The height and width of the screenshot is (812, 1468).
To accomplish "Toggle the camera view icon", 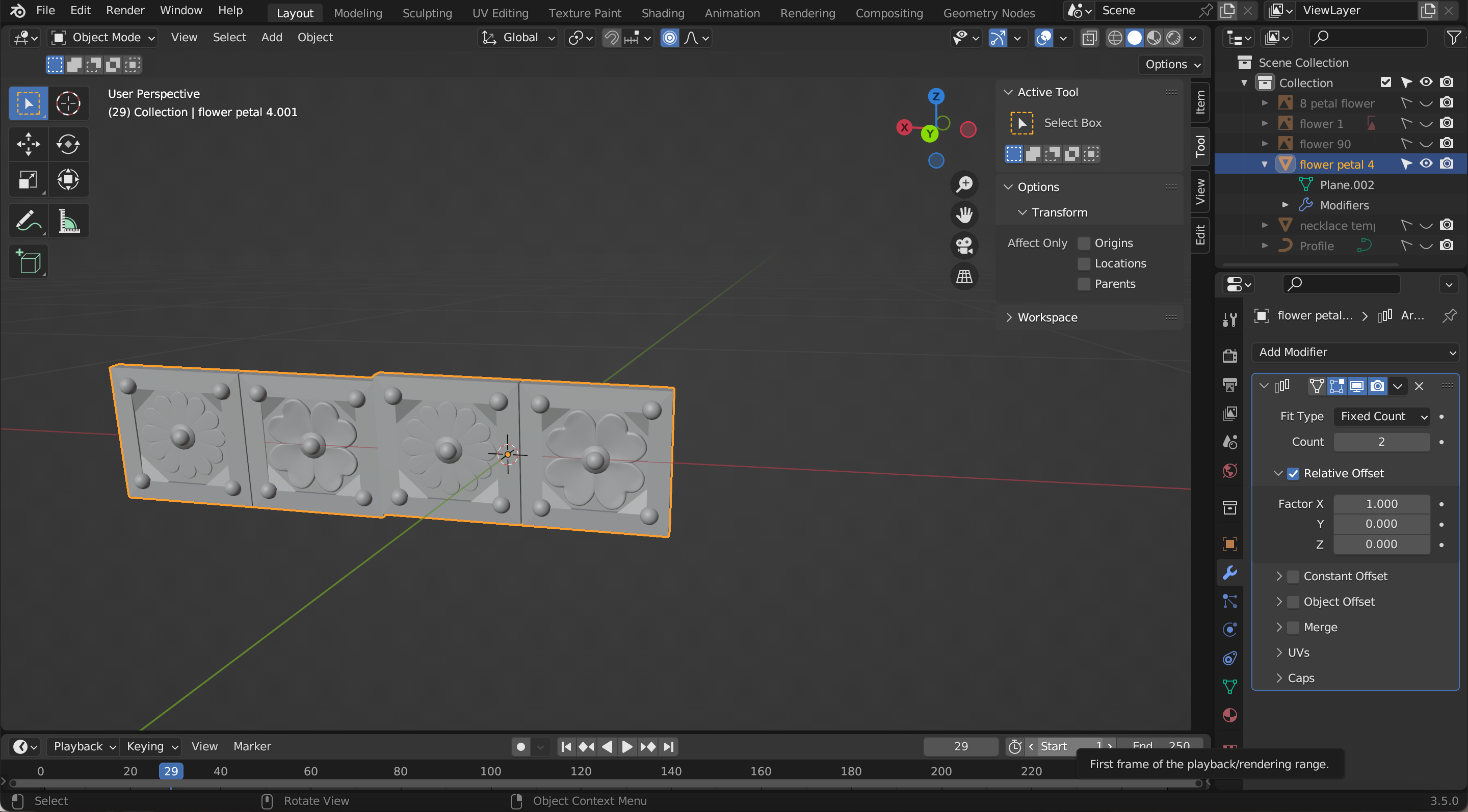I will (964, 246).
